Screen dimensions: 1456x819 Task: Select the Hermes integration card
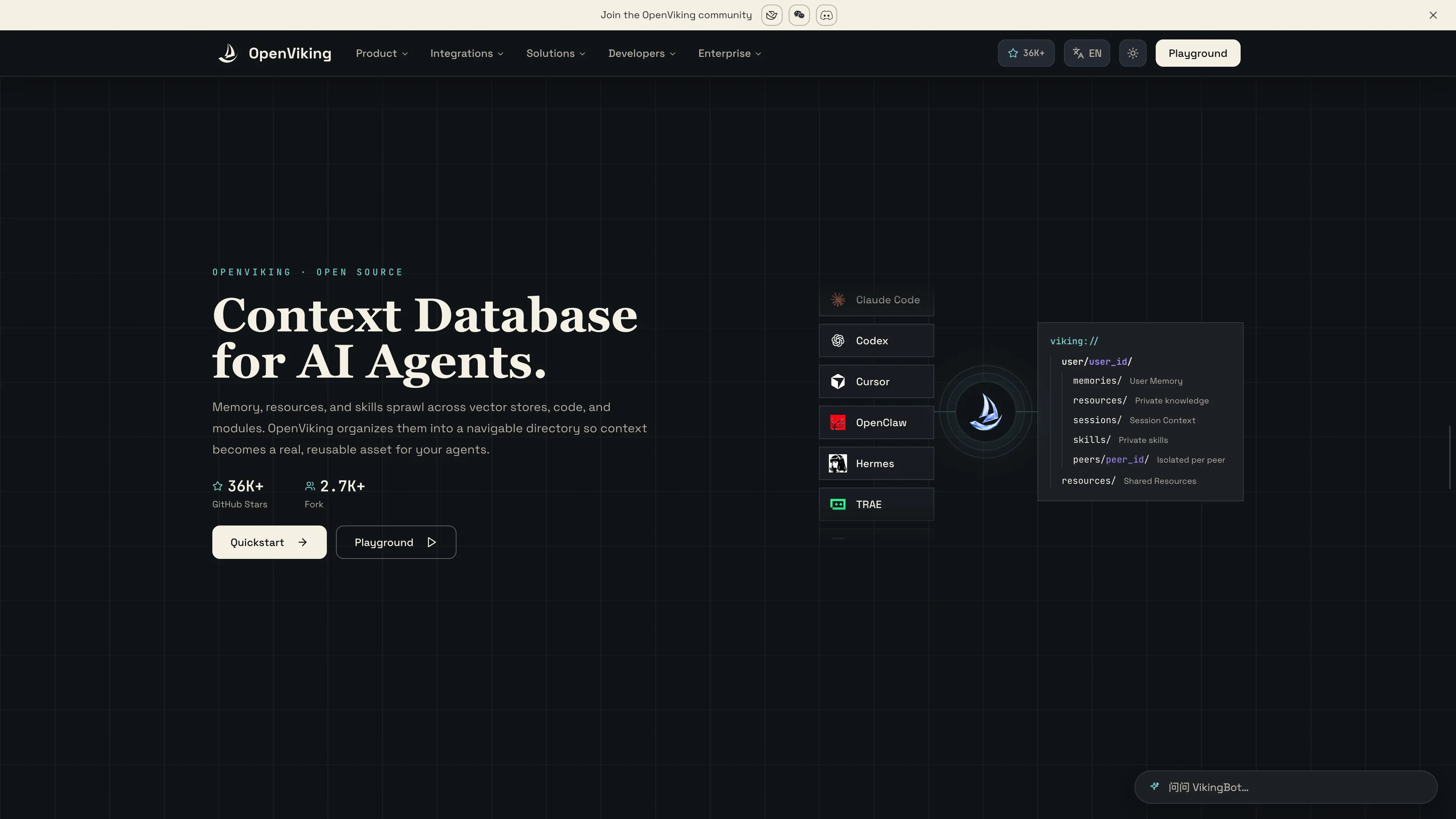(x=876, y=463)
